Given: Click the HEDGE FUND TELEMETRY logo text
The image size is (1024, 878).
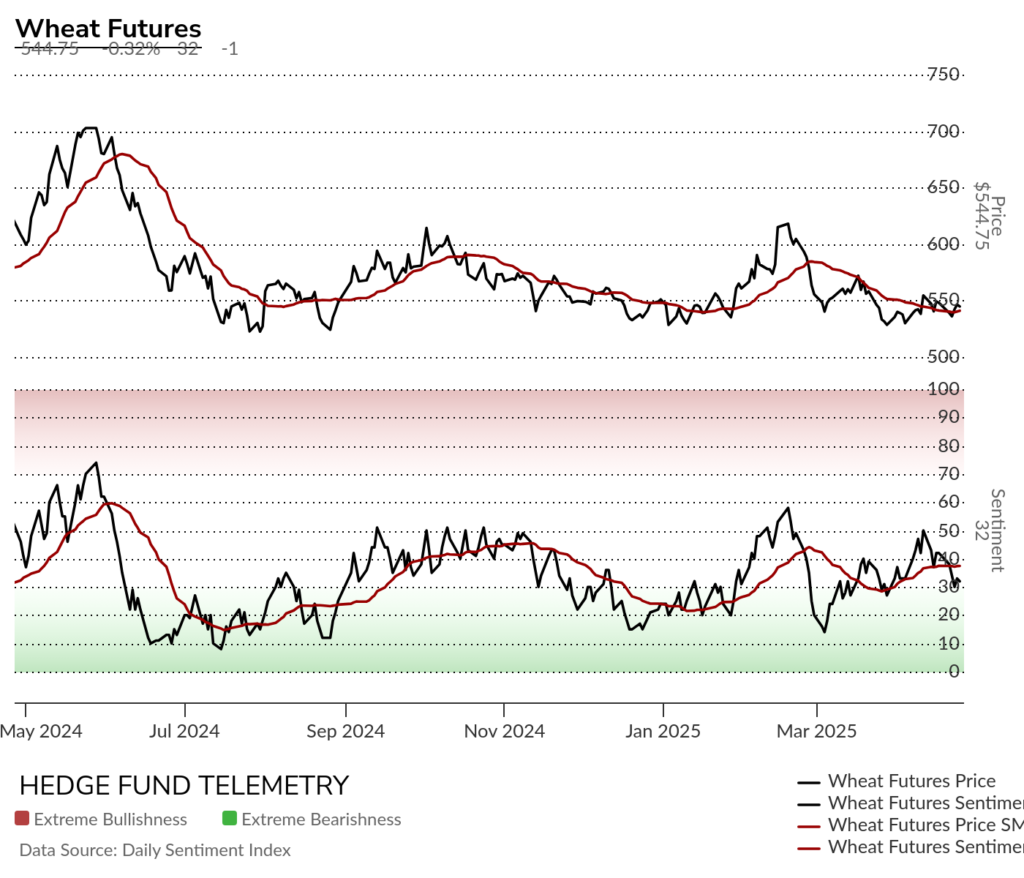Looking at the screenshot, I should point(184,785).
